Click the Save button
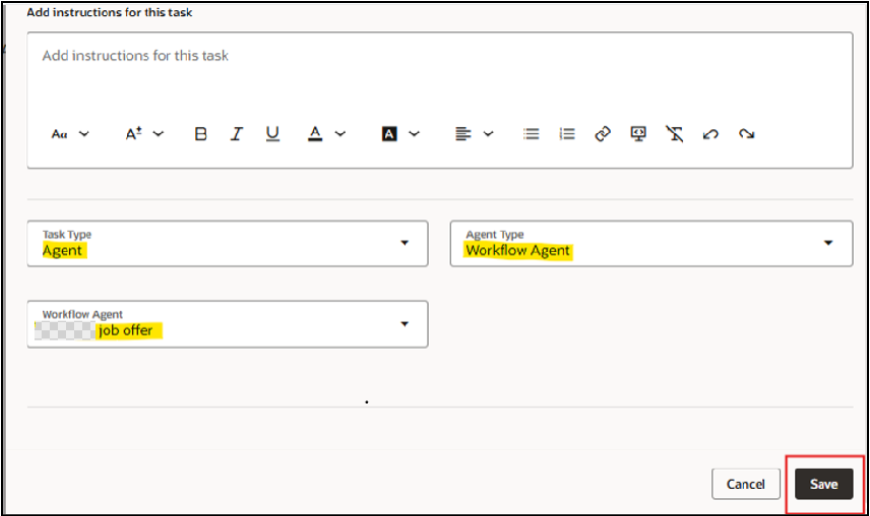The image size is (870, 516). tap(824, 484)
